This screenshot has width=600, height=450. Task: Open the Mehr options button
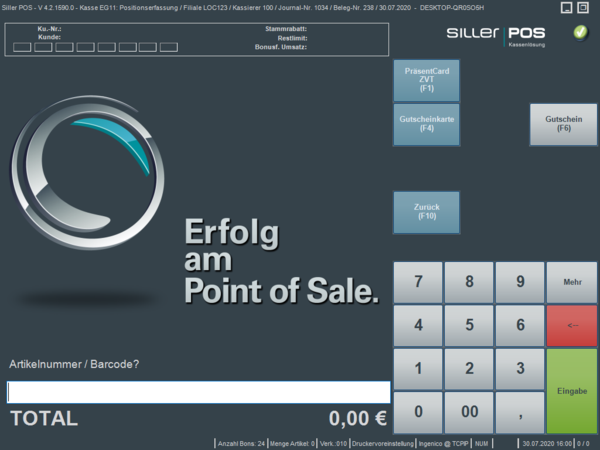[572, 282]
